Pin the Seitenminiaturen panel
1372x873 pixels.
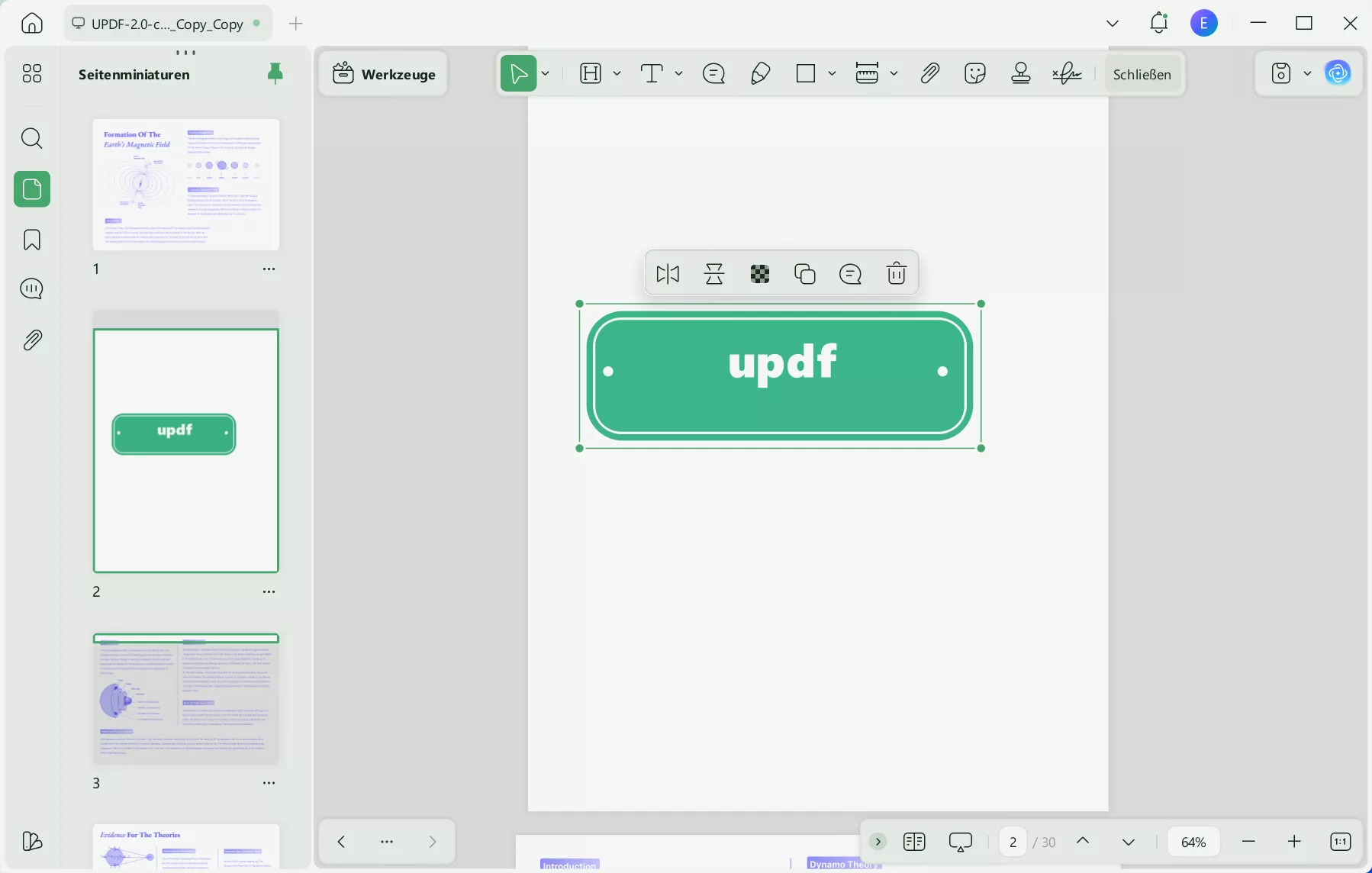[275, 73]
